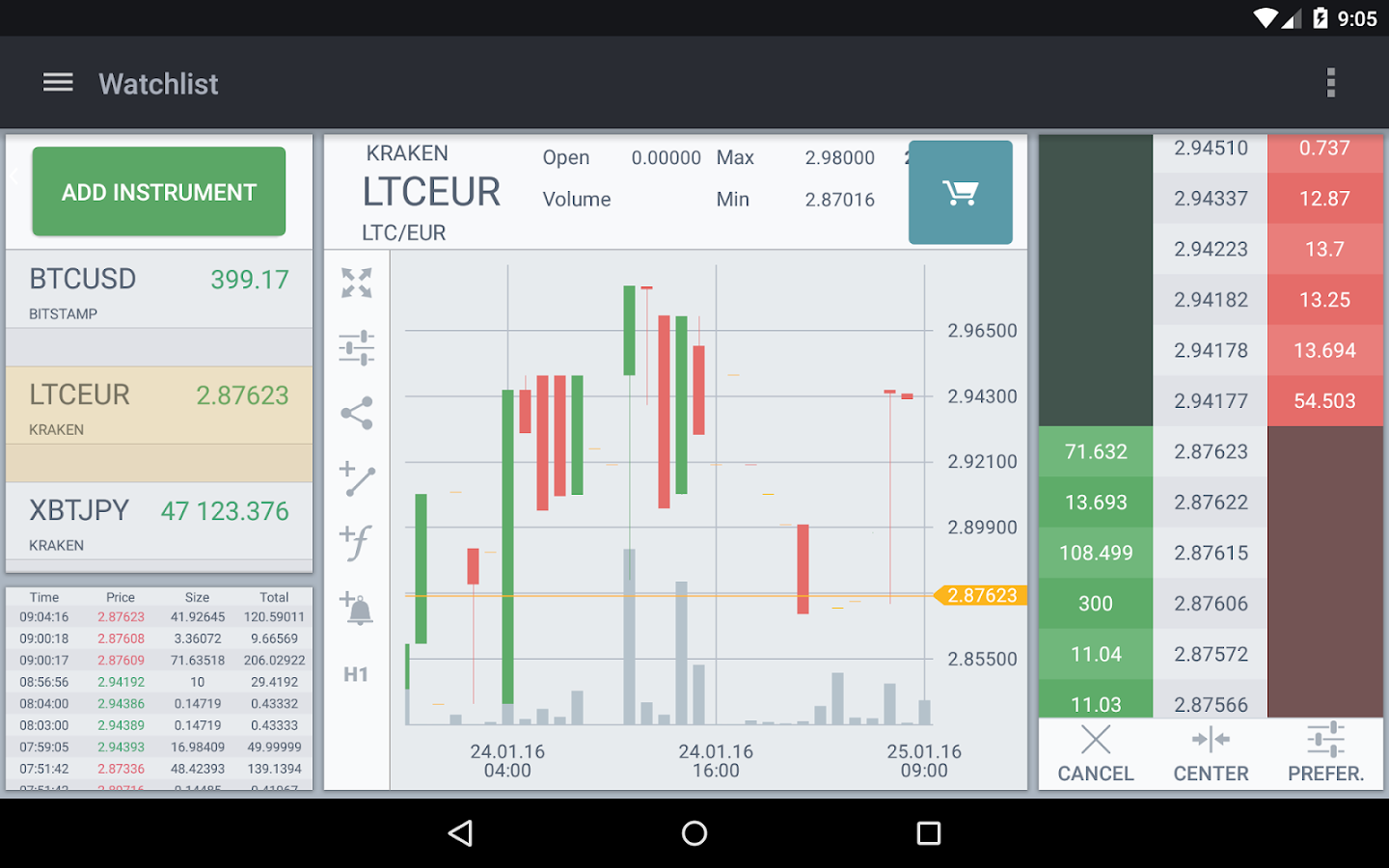Tap the Wi-Fi status icon
The image size is (1389, 868).
1266,18
